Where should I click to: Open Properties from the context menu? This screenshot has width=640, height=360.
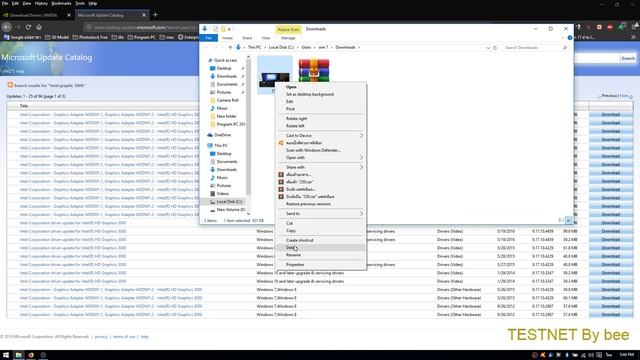(295, 264)
